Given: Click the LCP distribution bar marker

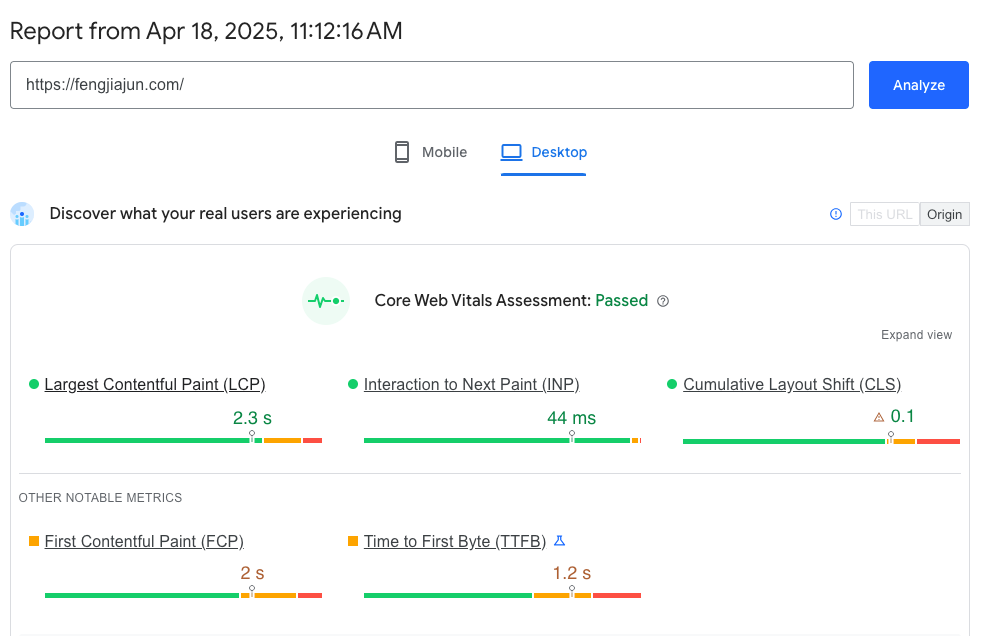Looking at the screenshot, I should [252, 437].
